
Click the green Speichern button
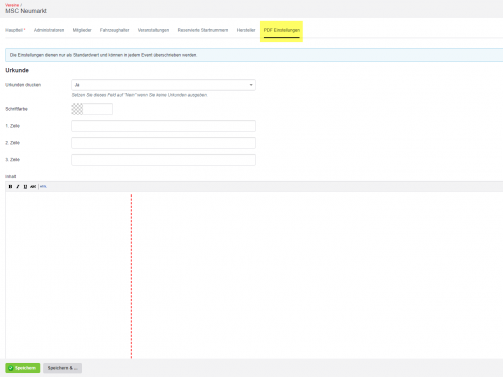point(23,368)
